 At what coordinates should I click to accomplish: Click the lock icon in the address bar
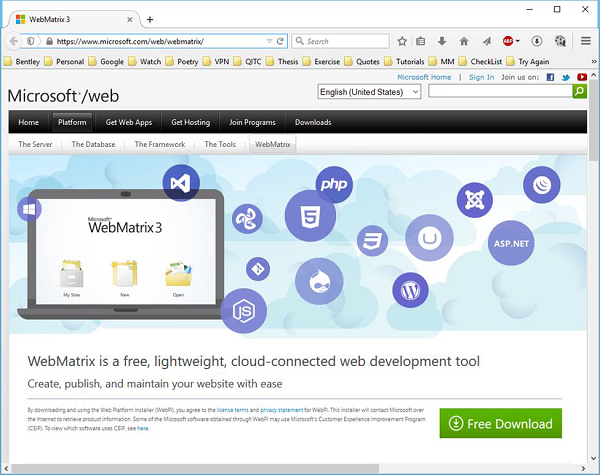(49, 41)
